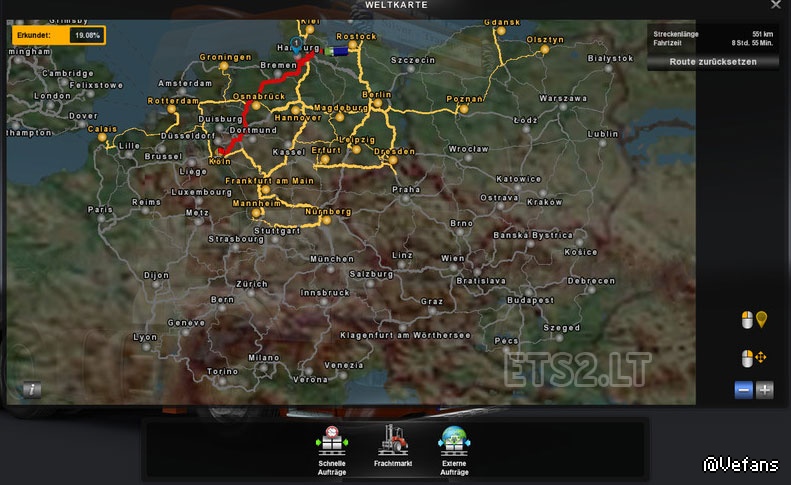The width and height of the screenshot is (791, 485).
Task: Open Schnelle Aufträge quick jobs icon
Action: pyautogui.click(x=331, y=441)
